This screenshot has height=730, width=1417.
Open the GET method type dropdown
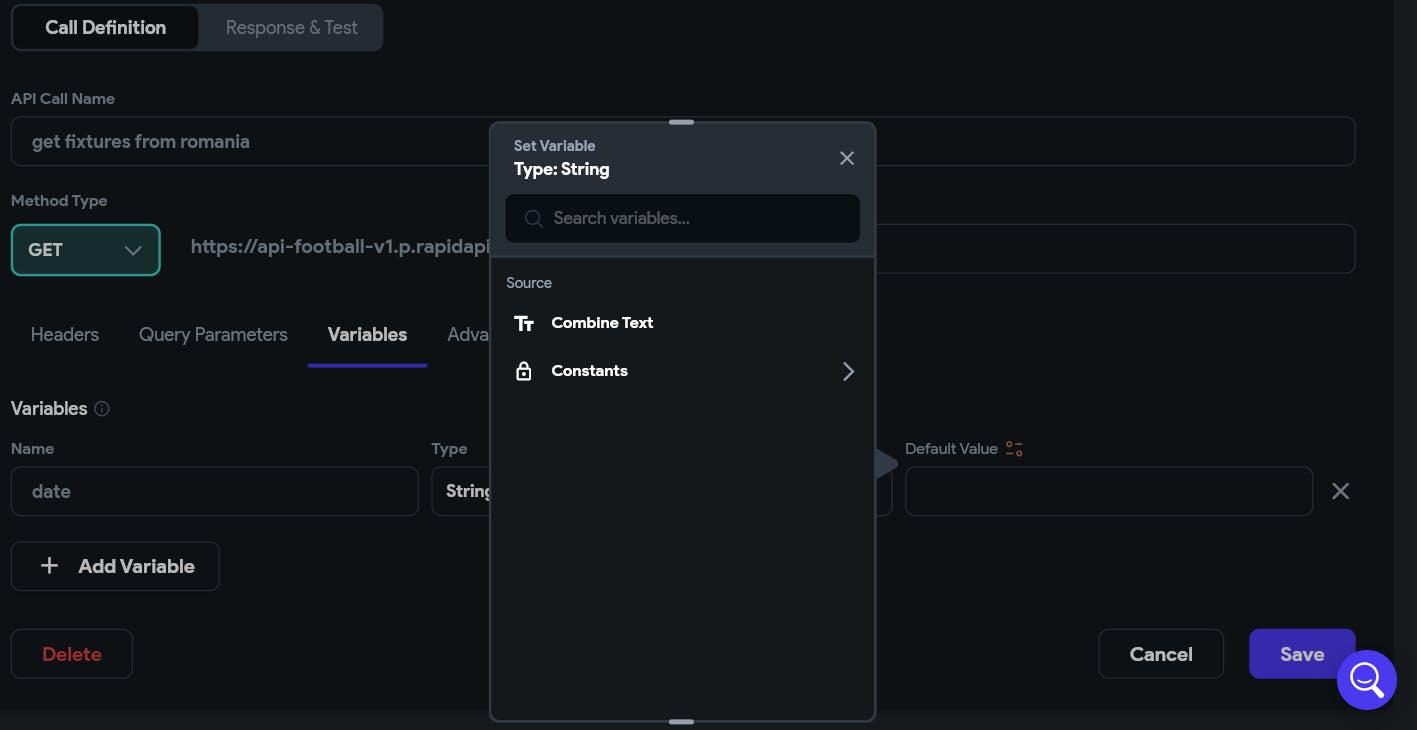86,250
